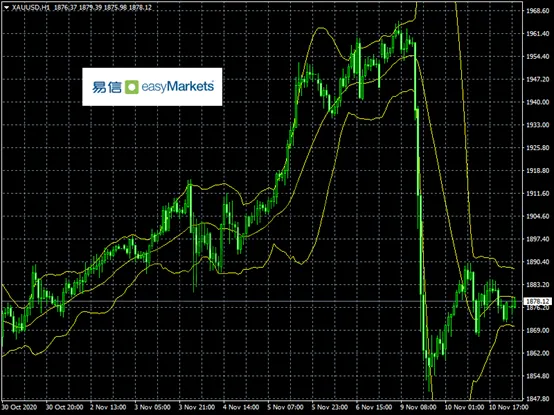Click the 1947.20 price axis label
Screen dimensions: 554x415
[x=538, y=79]
